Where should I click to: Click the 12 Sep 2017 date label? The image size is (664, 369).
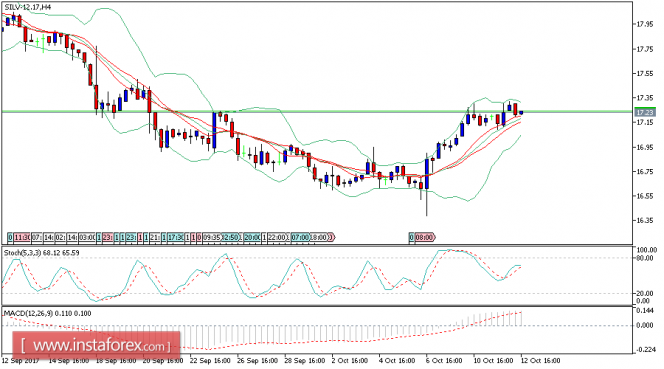(x=20, y=361)
